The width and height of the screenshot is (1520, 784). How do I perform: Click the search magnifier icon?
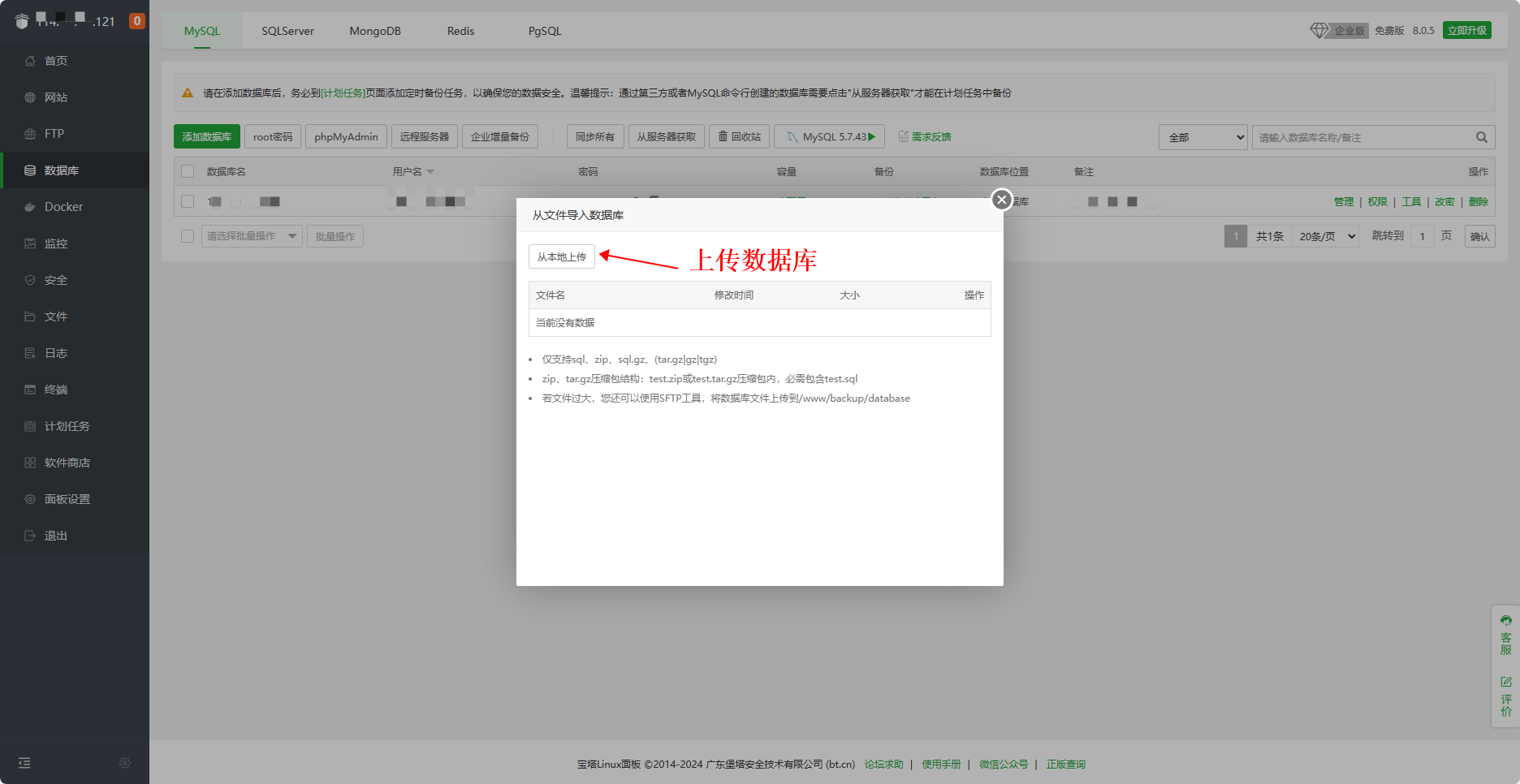coord(1481,137)
